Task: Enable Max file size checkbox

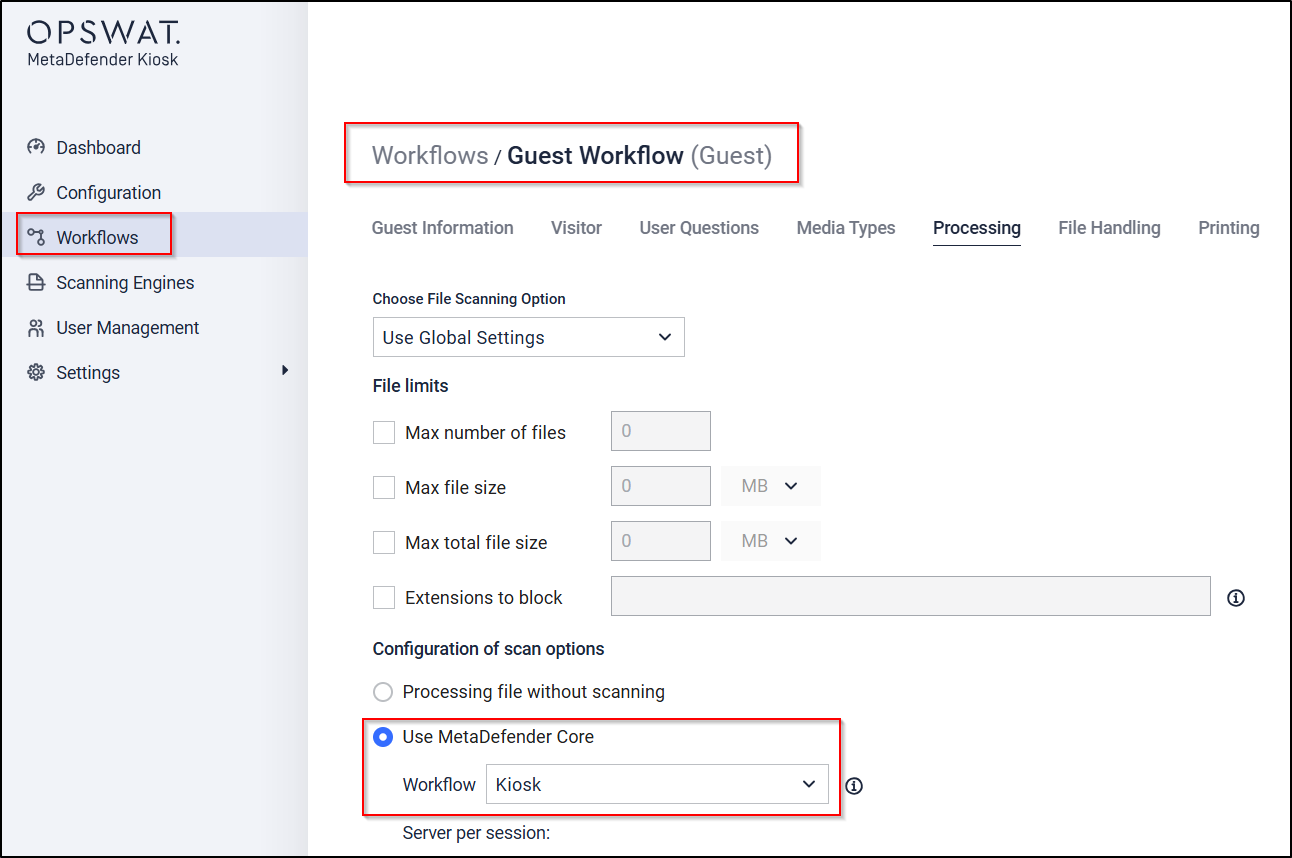Action: click(x=384, y=487)
